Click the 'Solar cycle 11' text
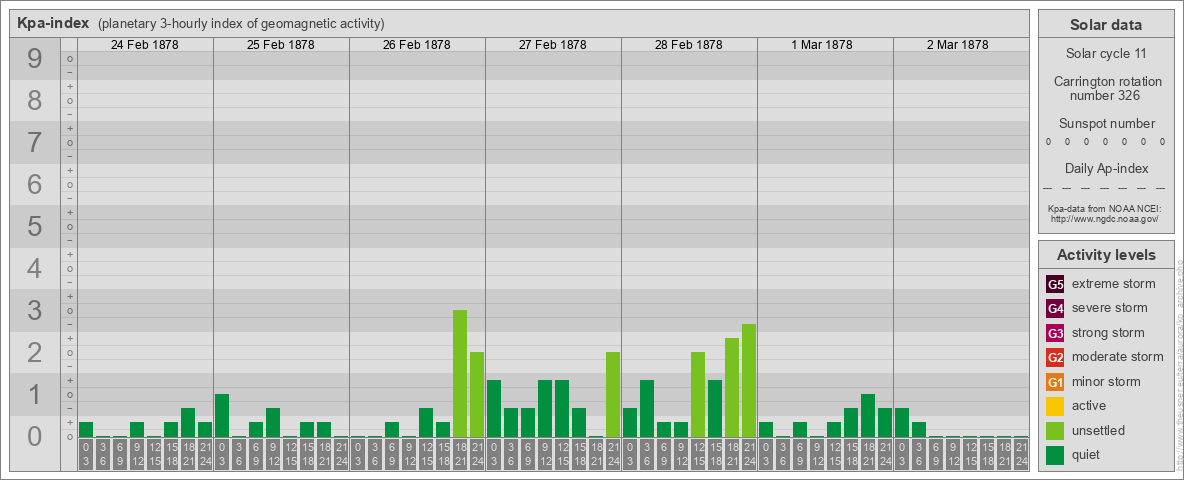The height and width of the screenshot is (480, 1184). pyautogui.click(x=1106, y=54)
